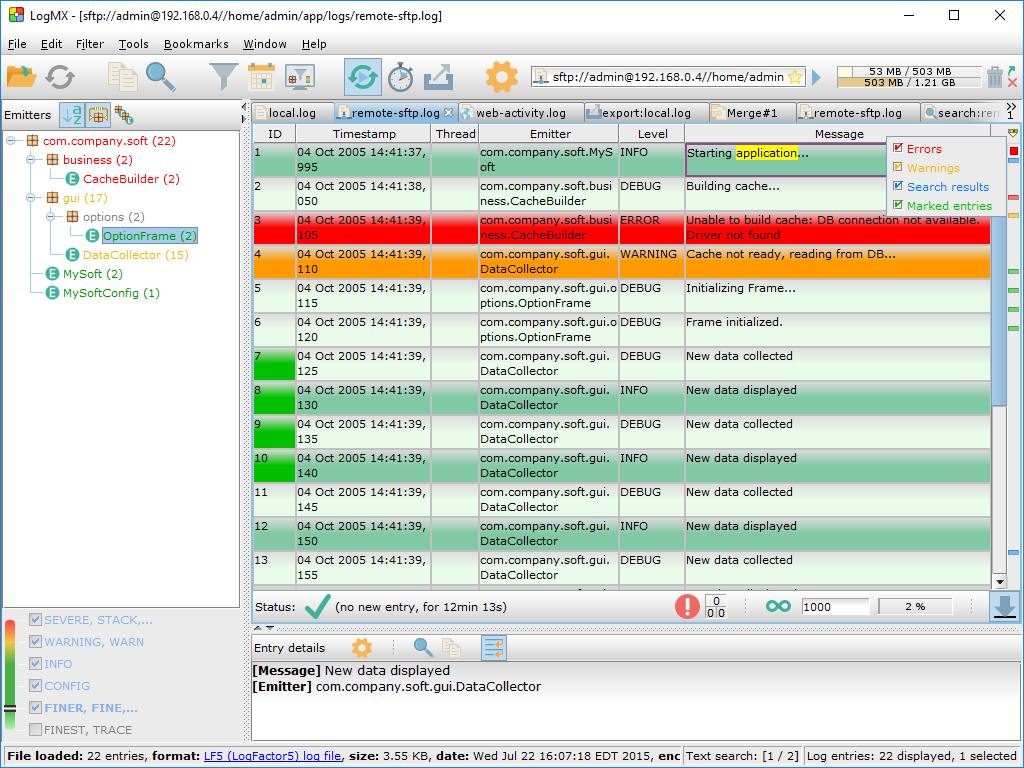Uncheck the FINER, FINE level checkbox
Screen dimensions: 1024x768
[x=36, y=707]
